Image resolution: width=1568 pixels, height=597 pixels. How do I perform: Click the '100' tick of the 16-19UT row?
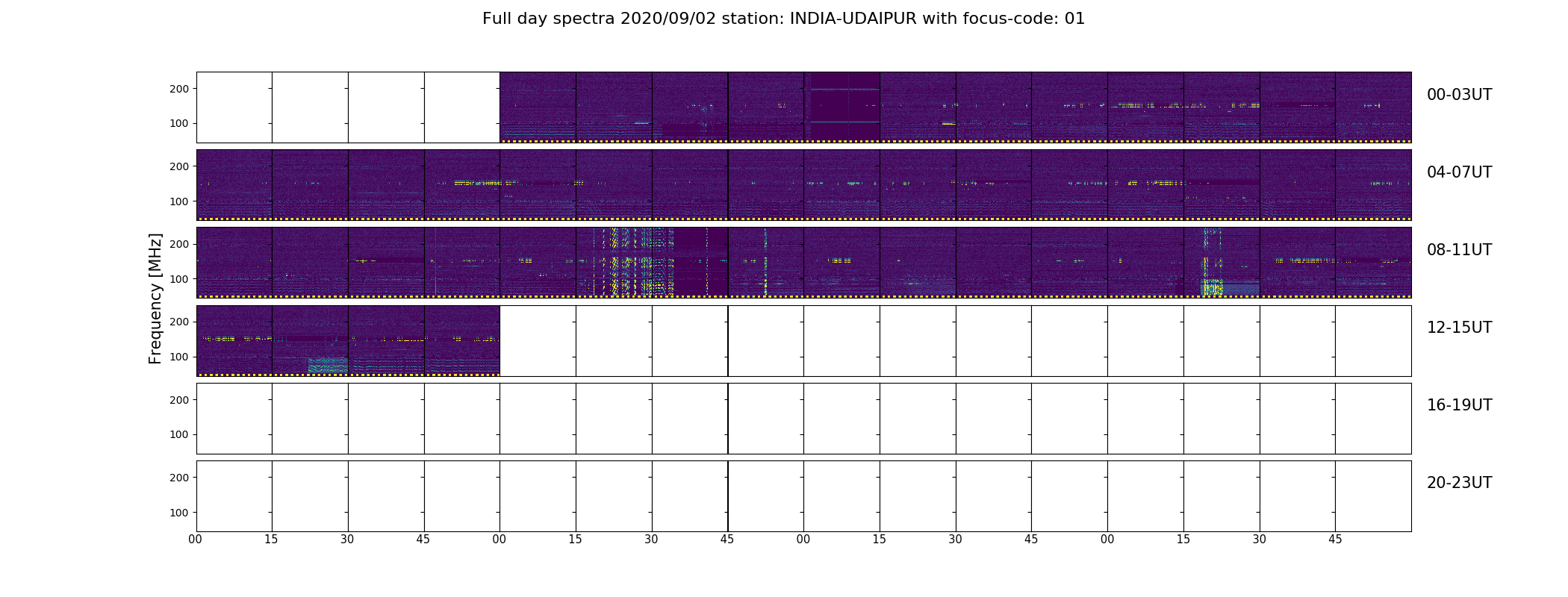coord(179,434)
